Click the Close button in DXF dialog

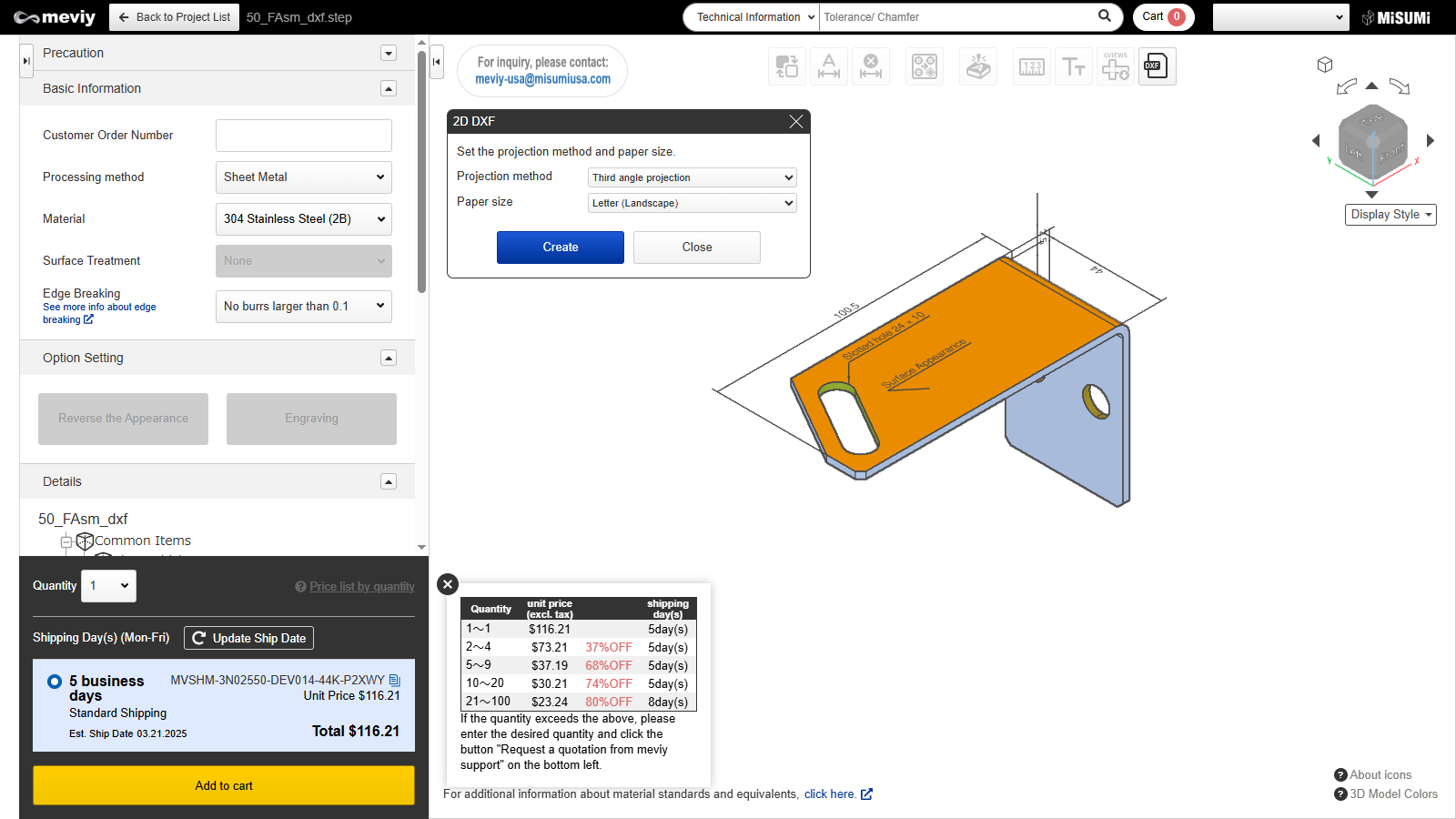click(697, 248)
